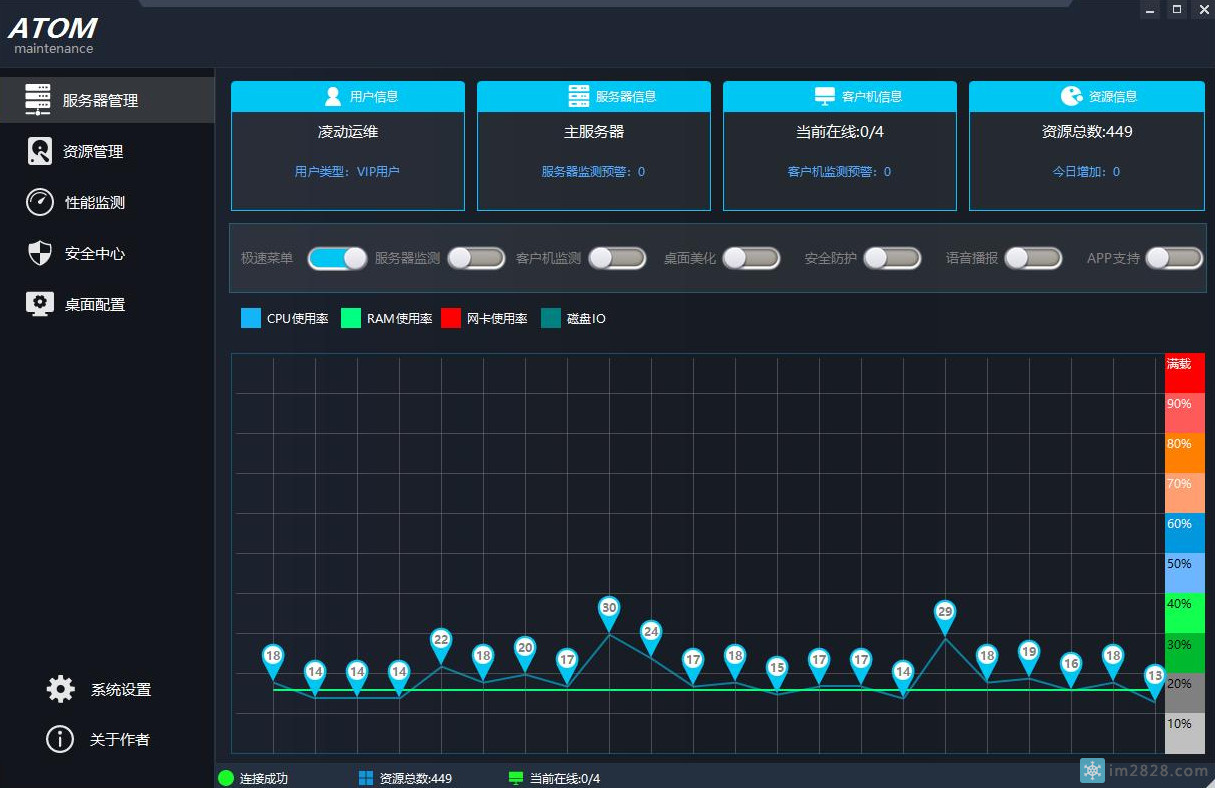Click 连接成功 in the status bar
Screen dimensions: 1215x788
point(252,777)
